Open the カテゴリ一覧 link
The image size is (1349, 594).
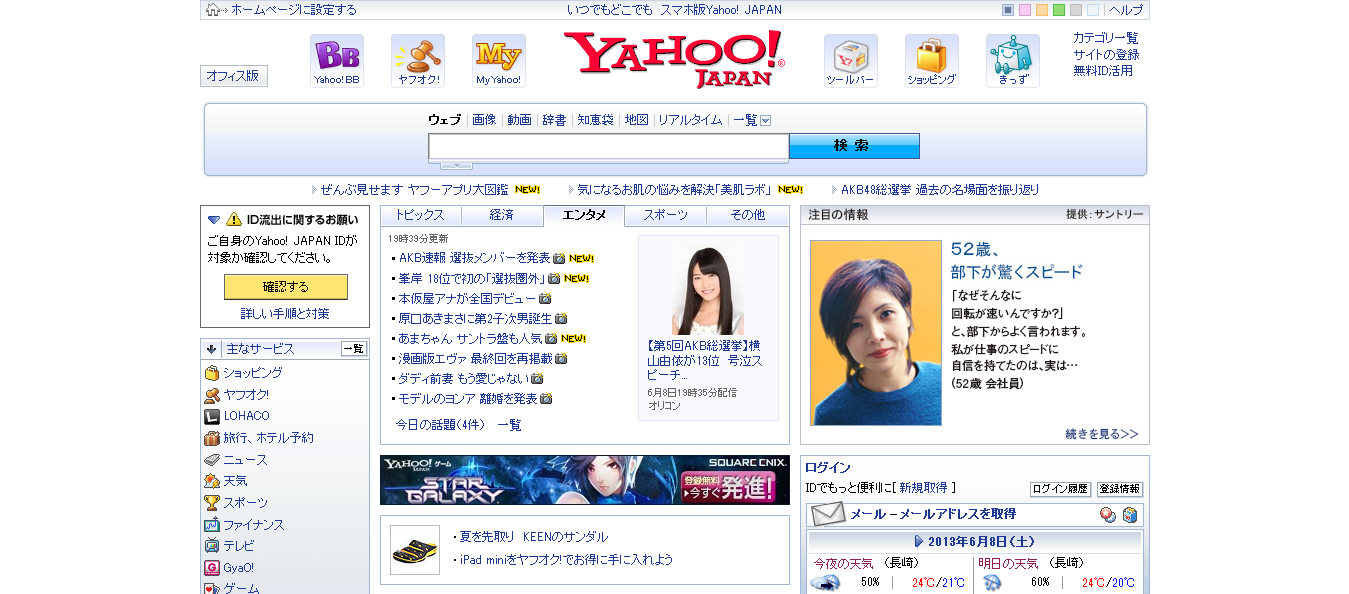coord(1106,38)
